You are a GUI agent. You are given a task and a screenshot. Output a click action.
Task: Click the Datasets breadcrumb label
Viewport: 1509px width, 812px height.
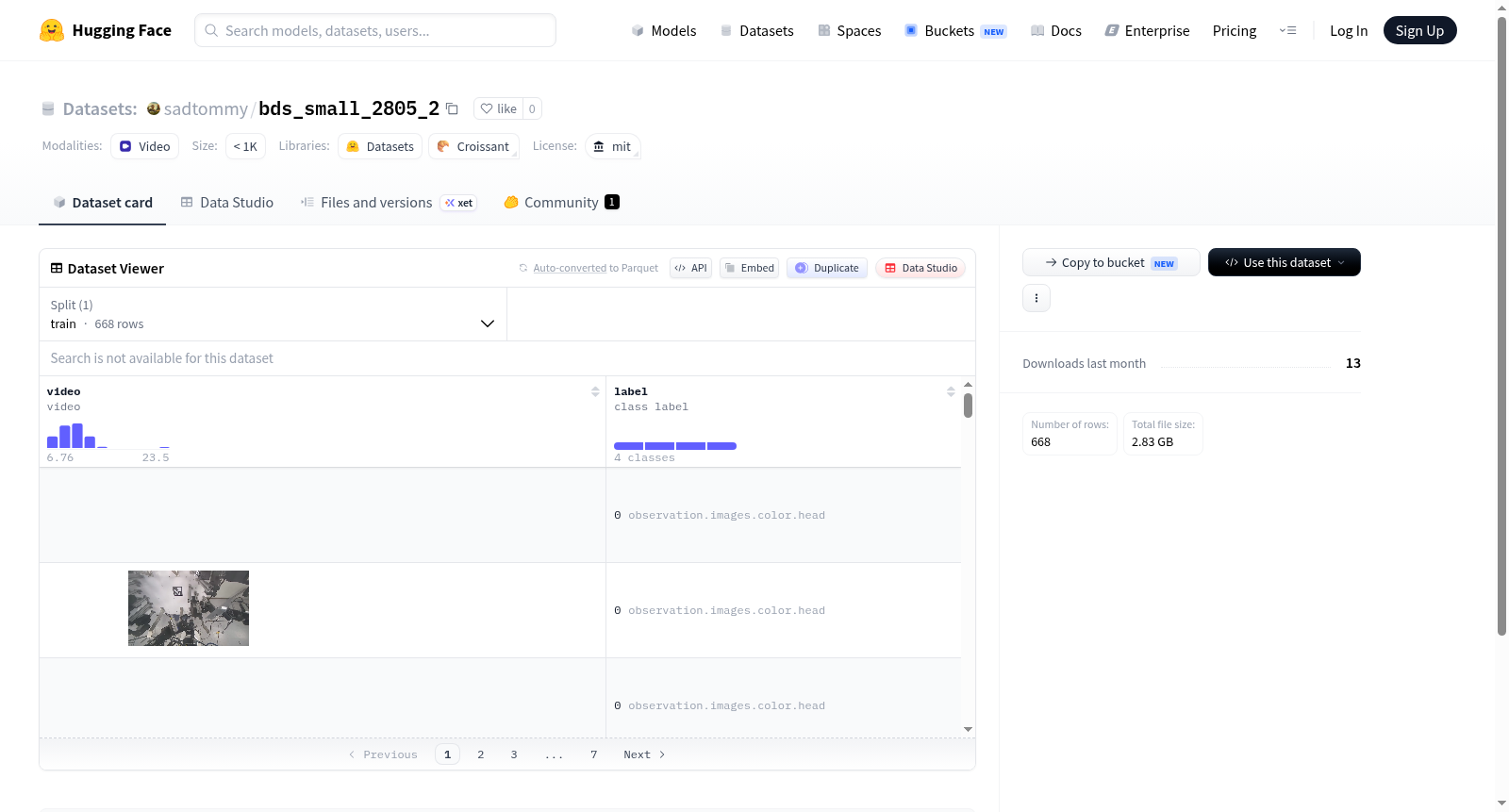coord(100,108)
